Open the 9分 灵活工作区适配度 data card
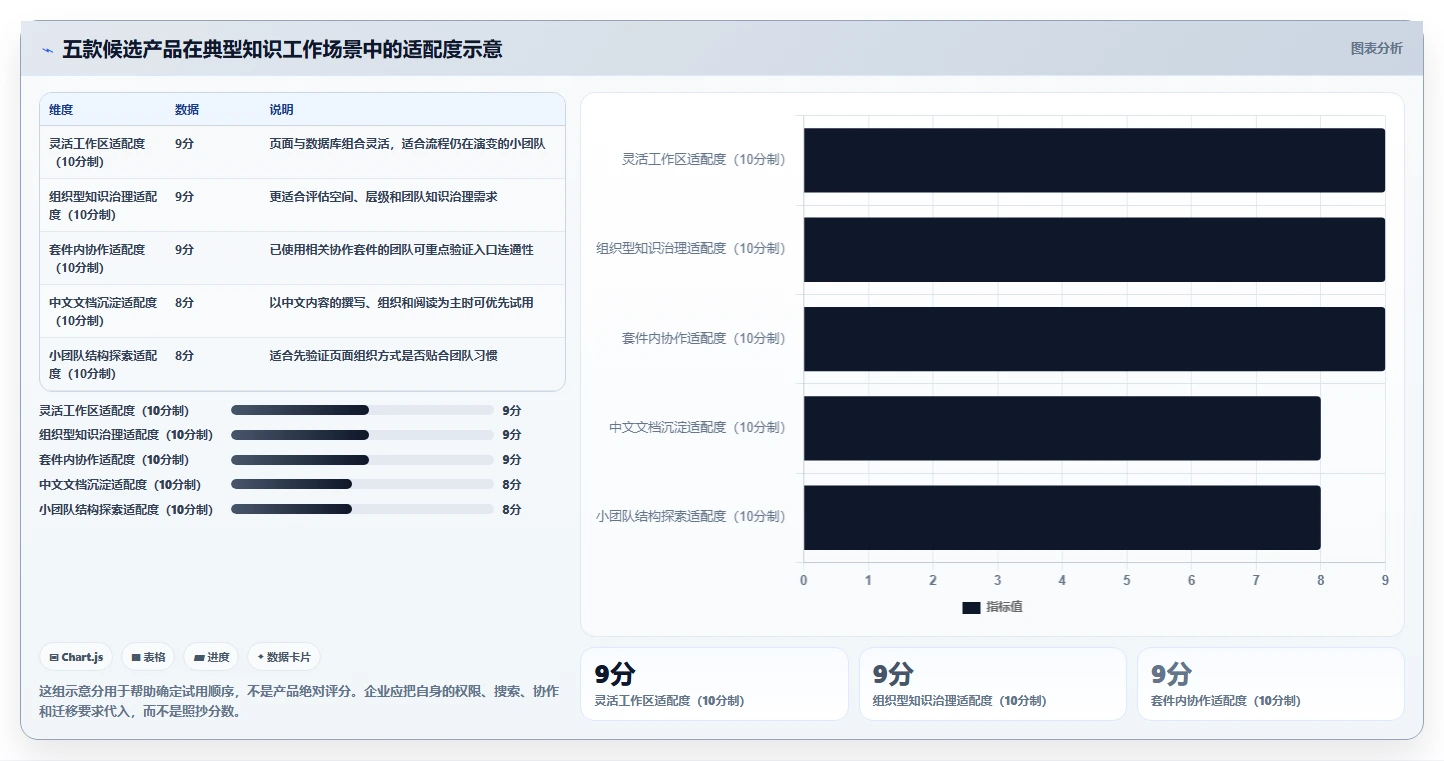This screenshot has width=1444, height=761. 714,684
